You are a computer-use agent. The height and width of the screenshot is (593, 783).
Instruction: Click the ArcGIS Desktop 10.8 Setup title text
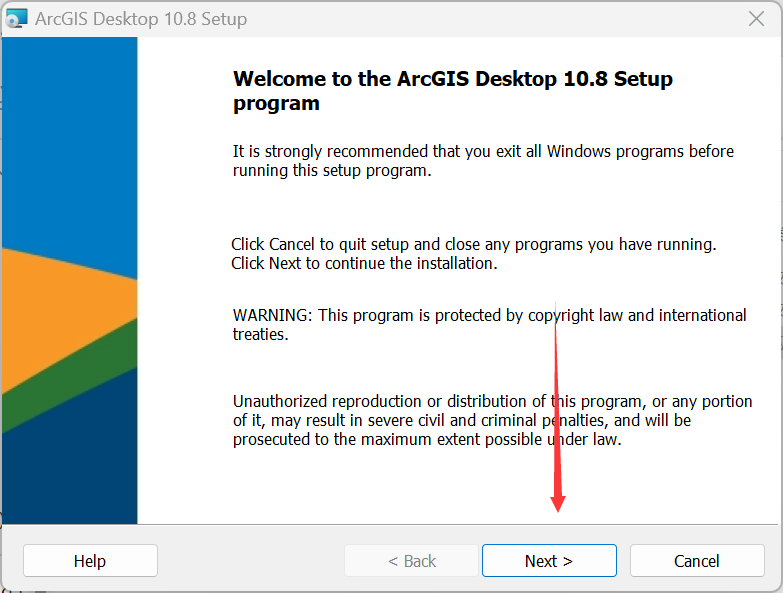point(140,19)
